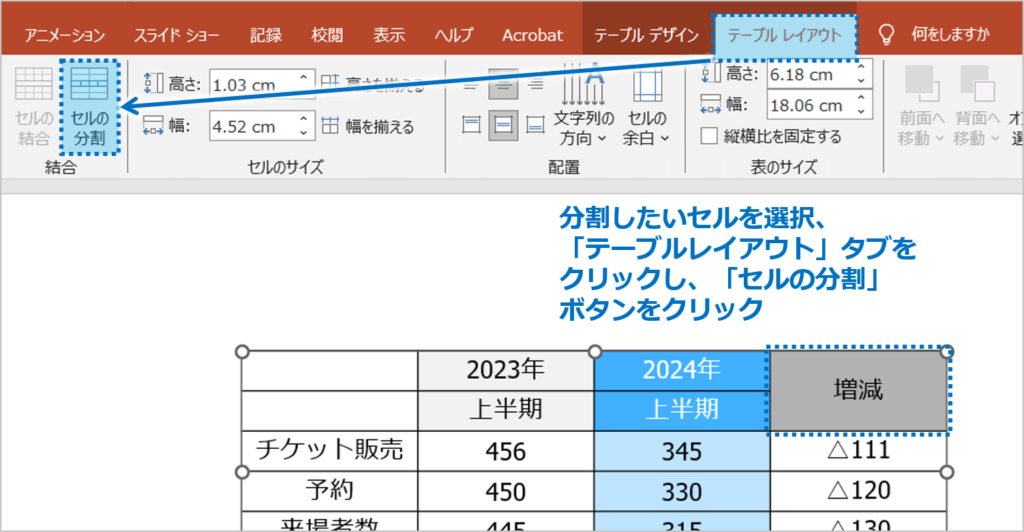Select middle vertical alignment icon
The height and width of the screenshot is (532, 1024).
503,125
